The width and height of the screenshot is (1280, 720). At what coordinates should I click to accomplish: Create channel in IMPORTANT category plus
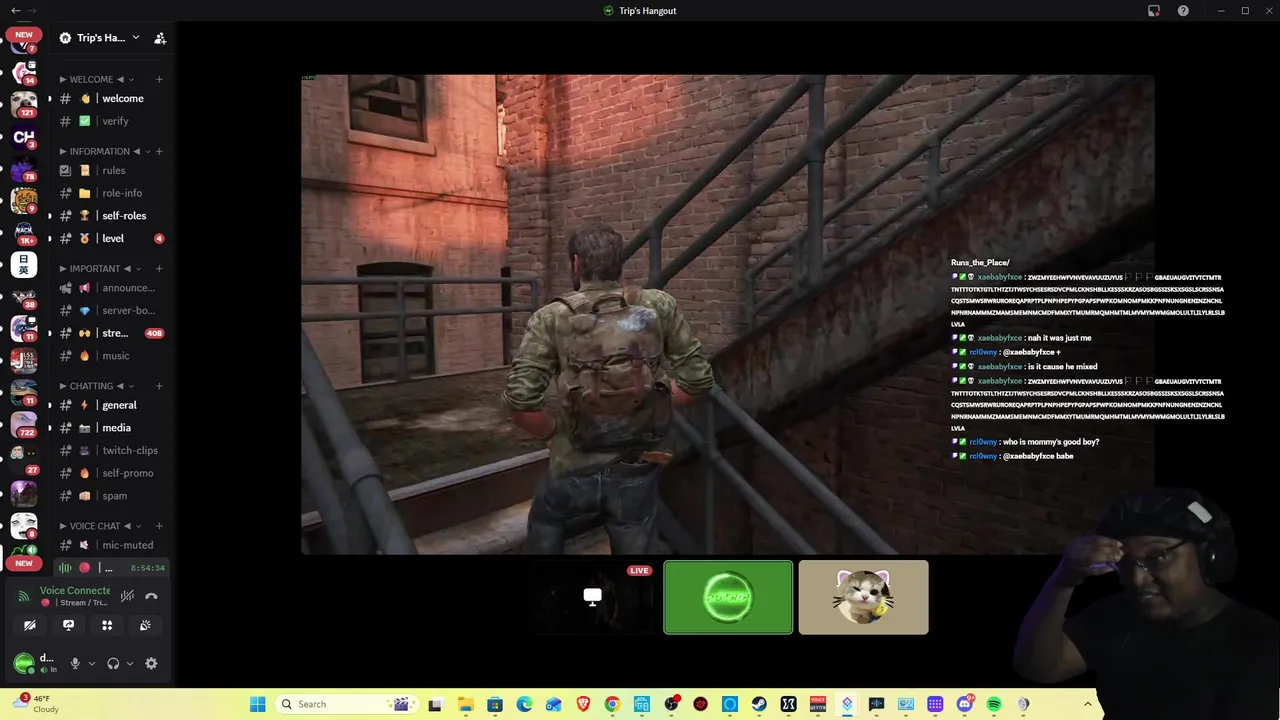(159, 268)
